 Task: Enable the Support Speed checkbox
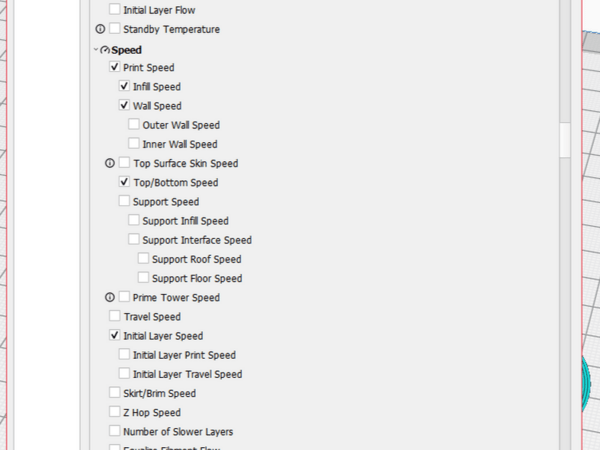pyautogui.click(x=124, y=202)
